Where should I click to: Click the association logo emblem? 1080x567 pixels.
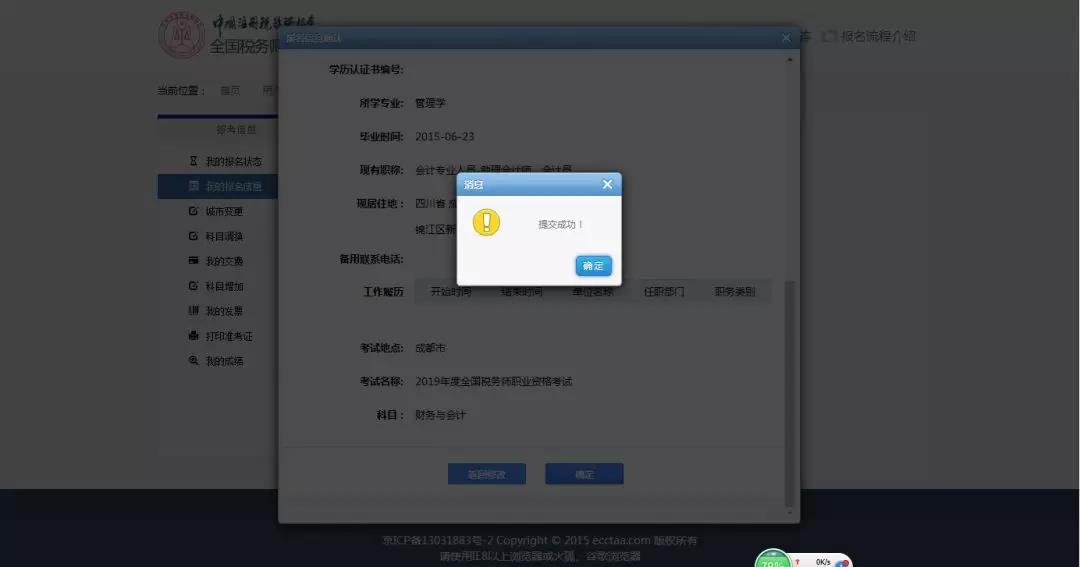click(x=182, y=34)
